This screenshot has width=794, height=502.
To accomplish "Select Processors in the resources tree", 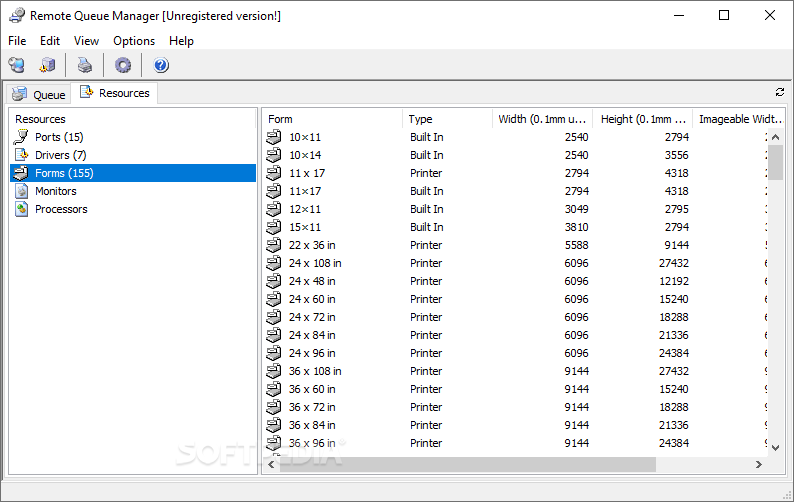I will (61, 209).
